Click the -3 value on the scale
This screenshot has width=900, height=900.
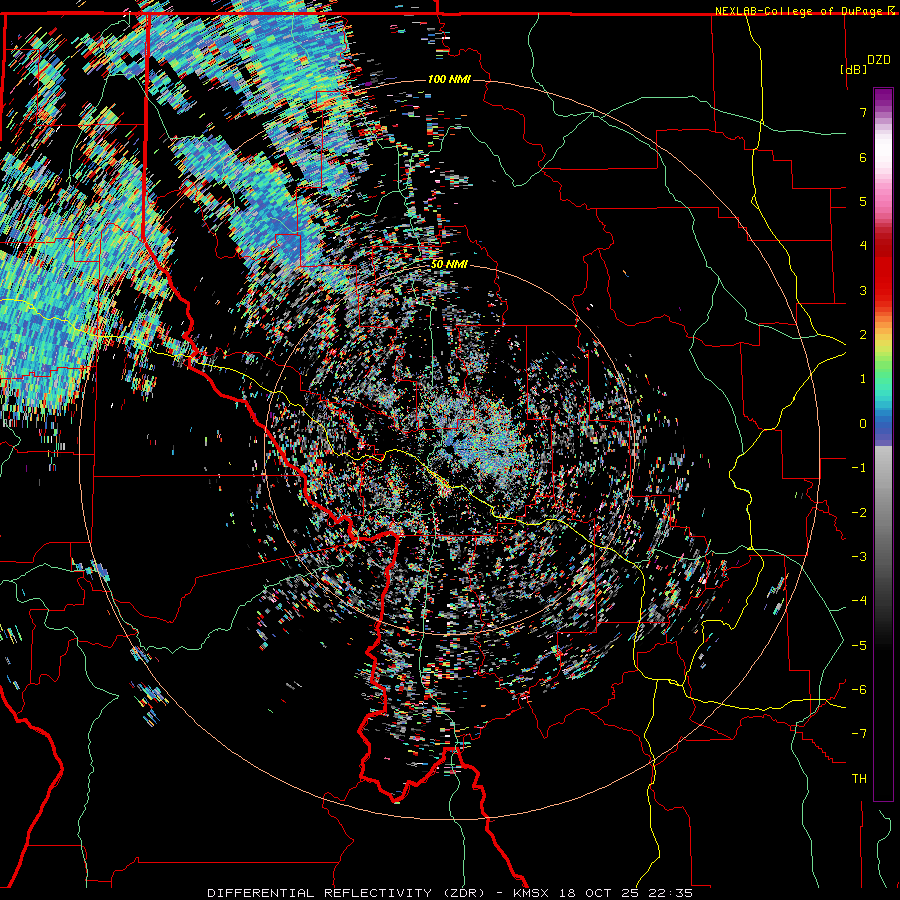(x=859, y=557)
